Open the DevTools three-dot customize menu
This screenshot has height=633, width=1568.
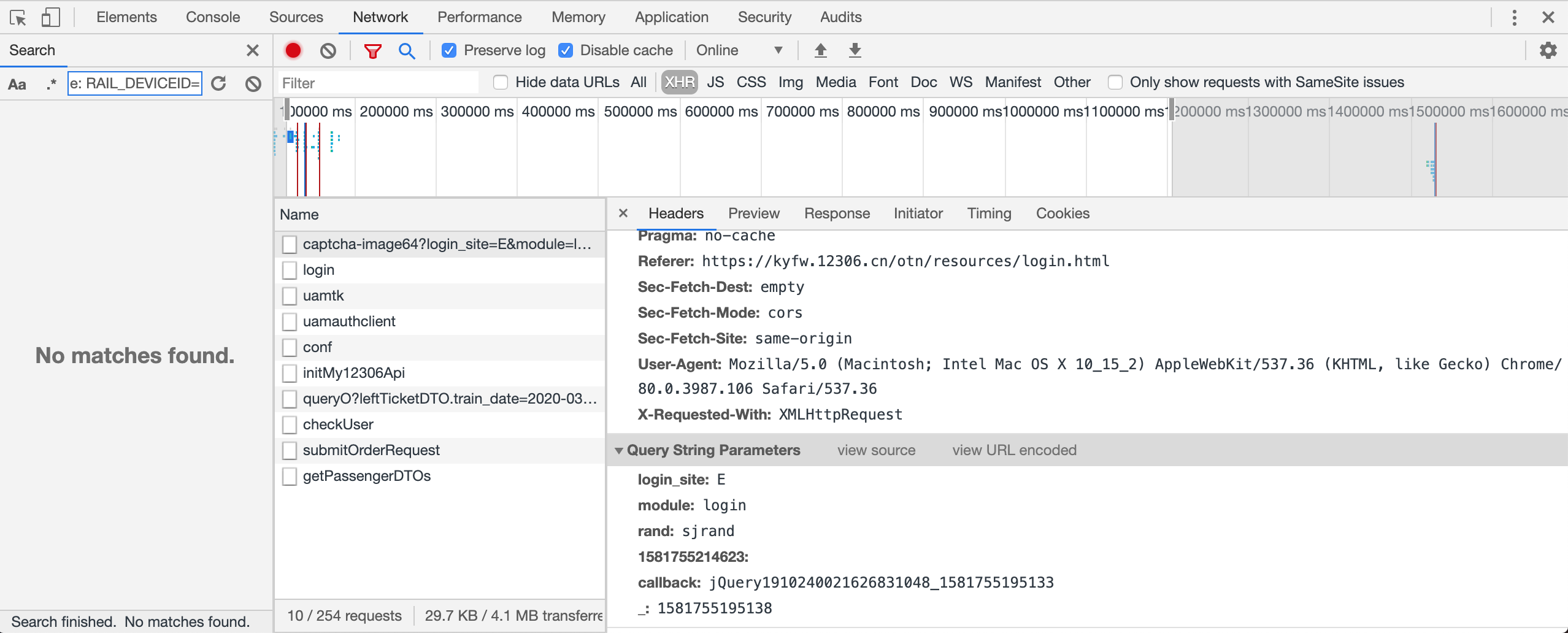1514,17
